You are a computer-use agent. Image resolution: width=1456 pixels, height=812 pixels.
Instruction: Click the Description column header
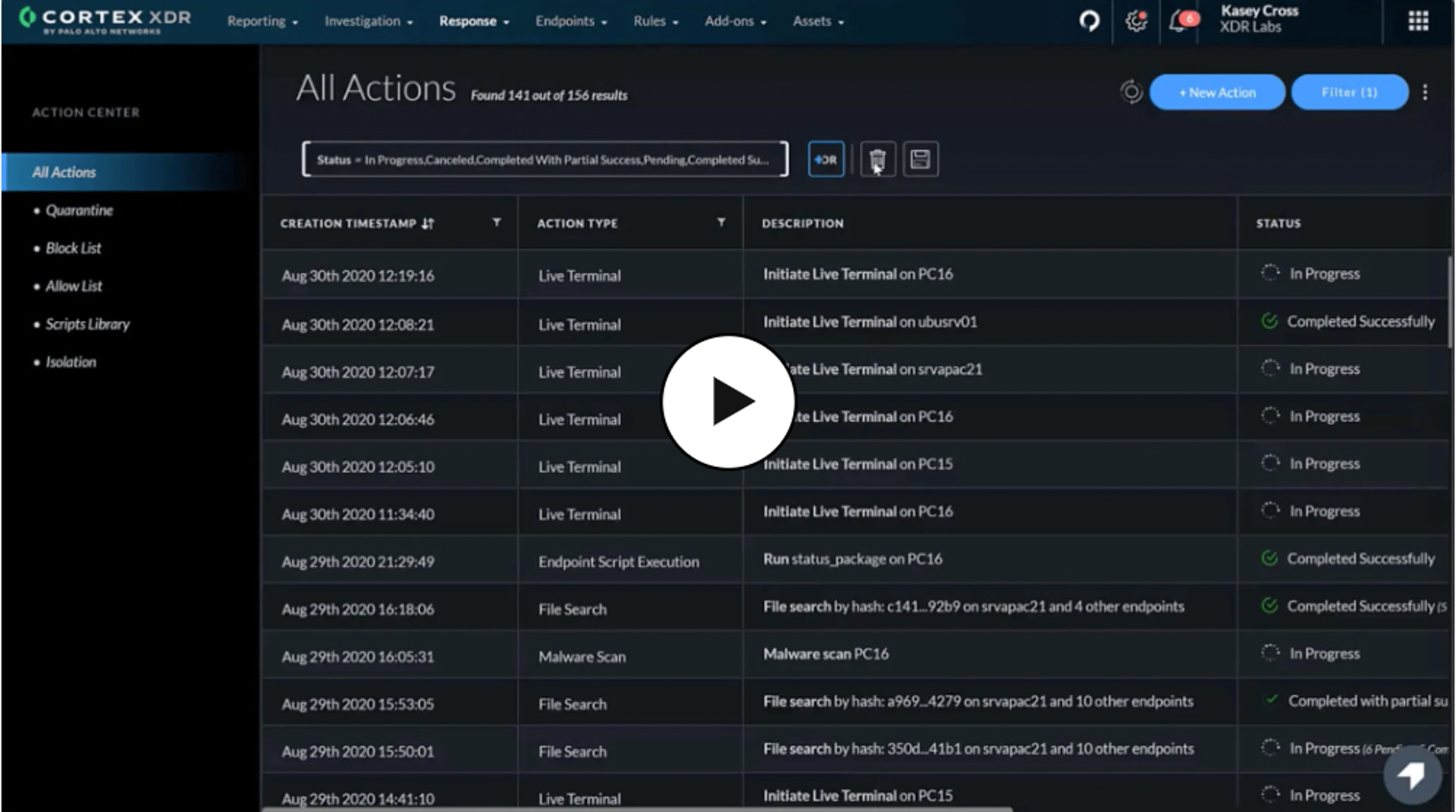tap(802, 224)
